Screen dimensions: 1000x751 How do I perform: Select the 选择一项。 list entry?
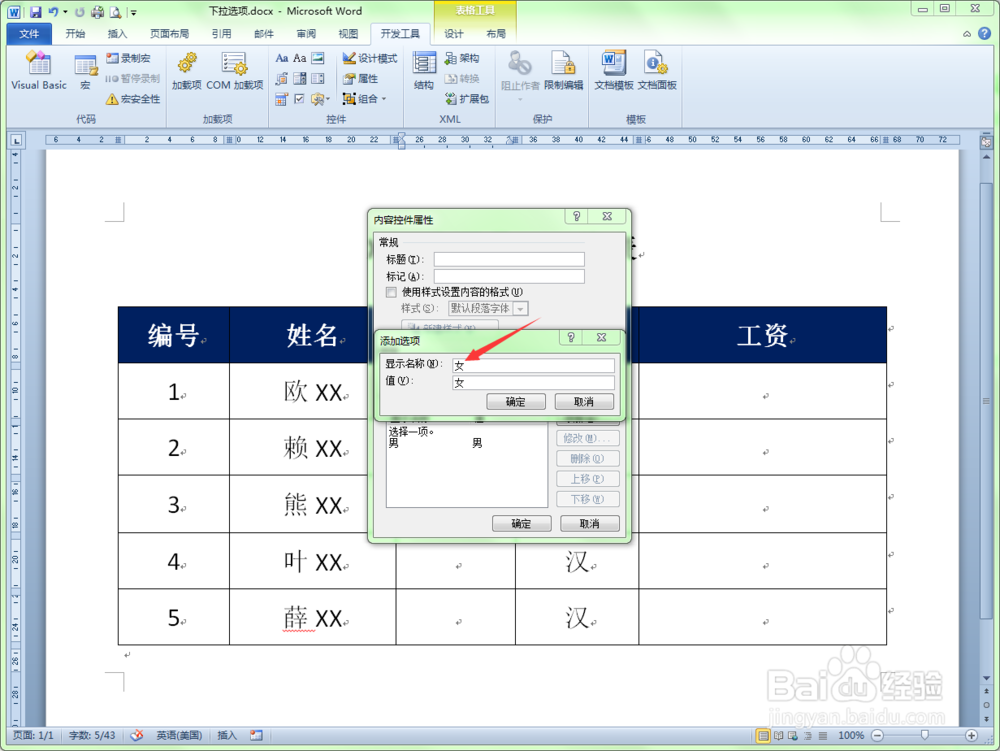pos(466,432)
